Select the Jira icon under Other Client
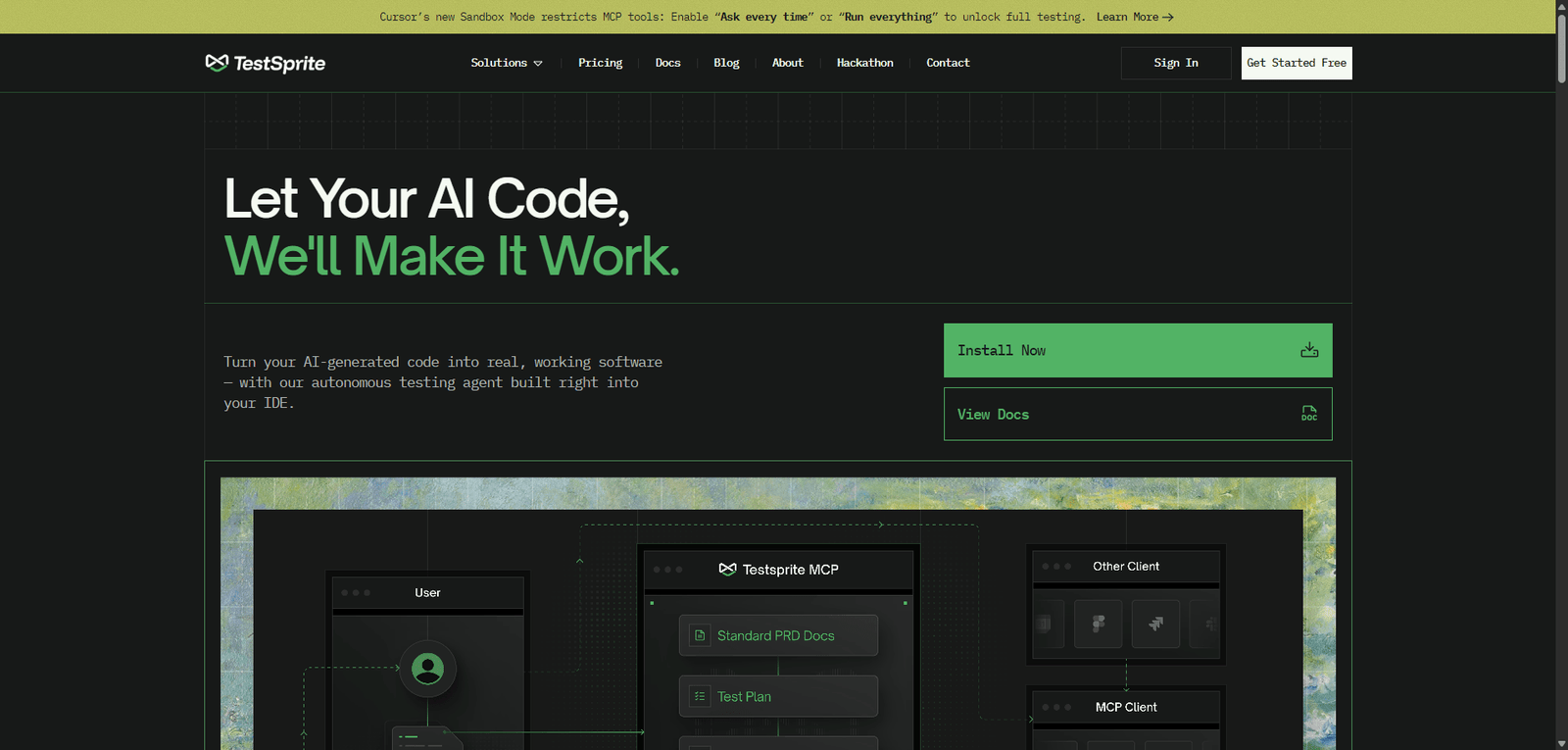The image size is (1568, 750). tap(1155, 624)
